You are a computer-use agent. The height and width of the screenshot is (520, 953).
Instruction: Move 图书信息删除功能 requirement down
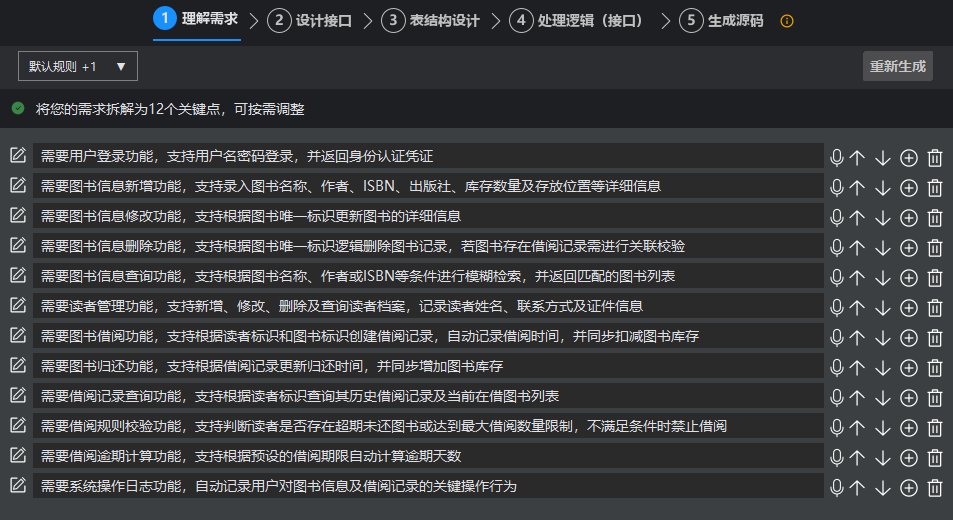coord(882,247)
